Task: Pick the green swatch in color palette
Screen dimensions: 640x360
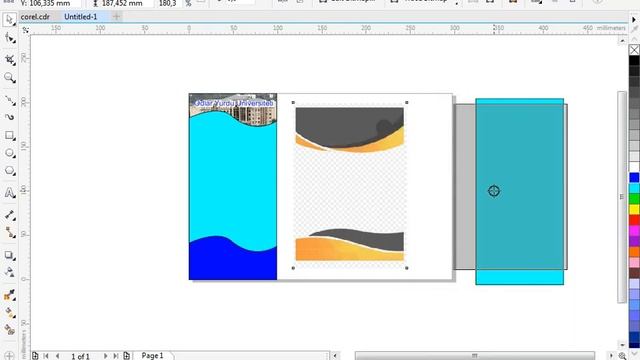Action: tap(634, 198)
